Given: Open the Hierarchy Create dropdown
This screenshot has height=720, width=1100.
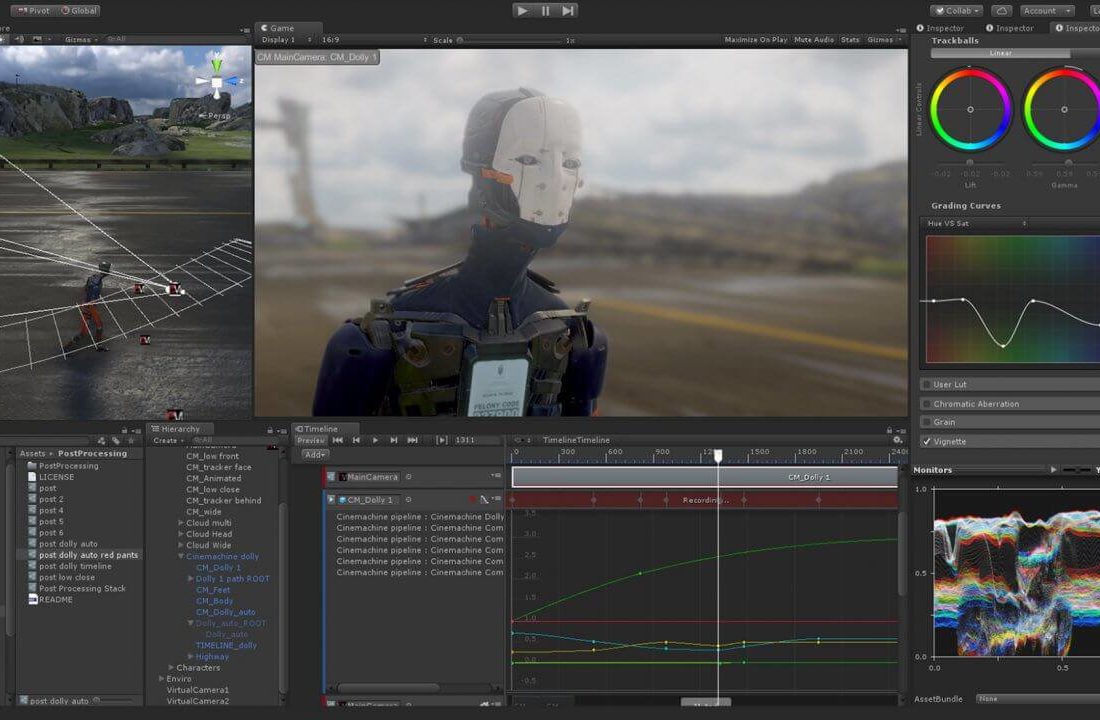Looking at the screenshot, I should click(168, 441).
